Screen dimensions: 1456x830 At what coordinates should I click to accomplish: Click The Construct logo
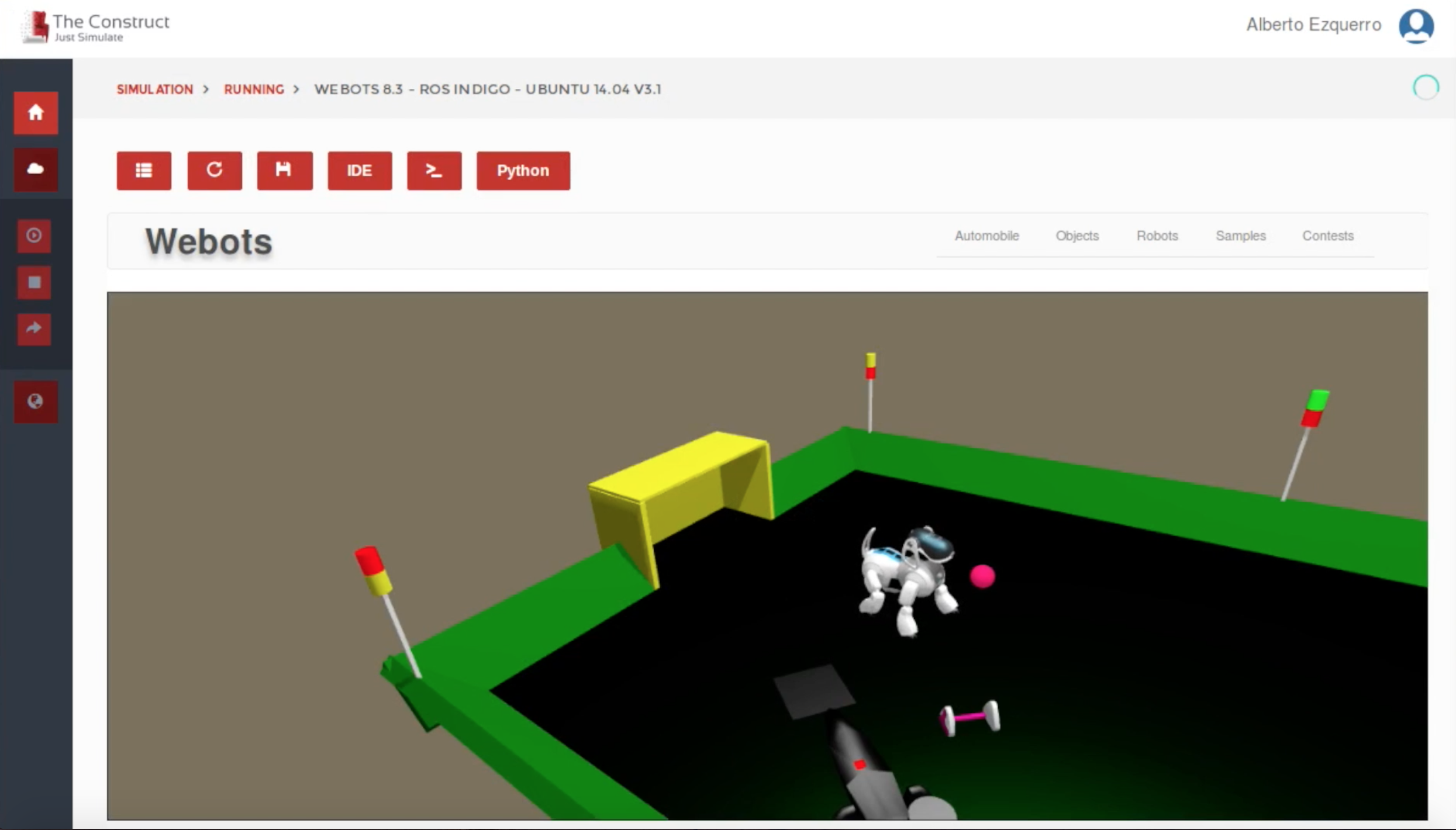(x=95, y=27)
